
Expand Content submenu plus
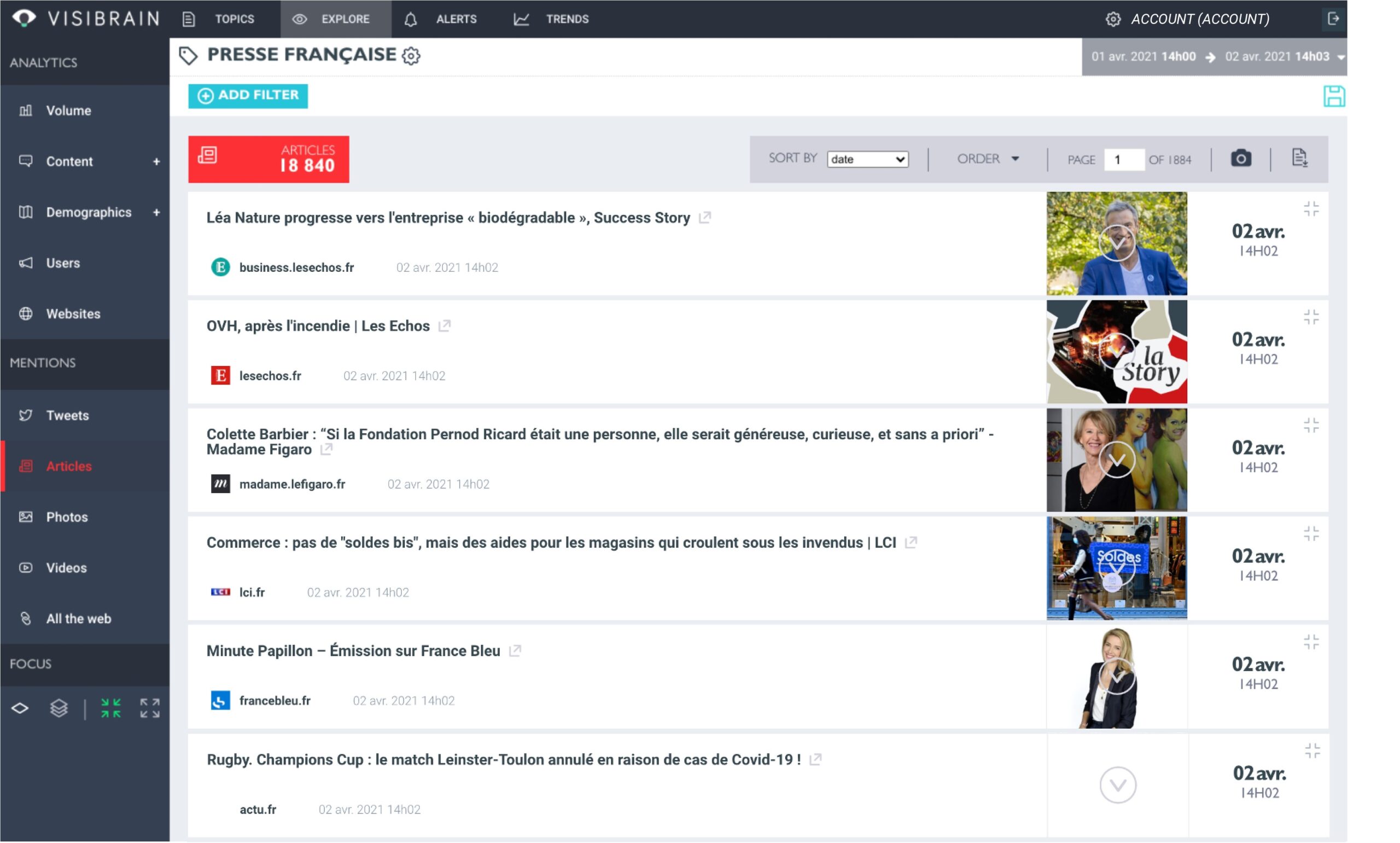click(x=156, y=162)
